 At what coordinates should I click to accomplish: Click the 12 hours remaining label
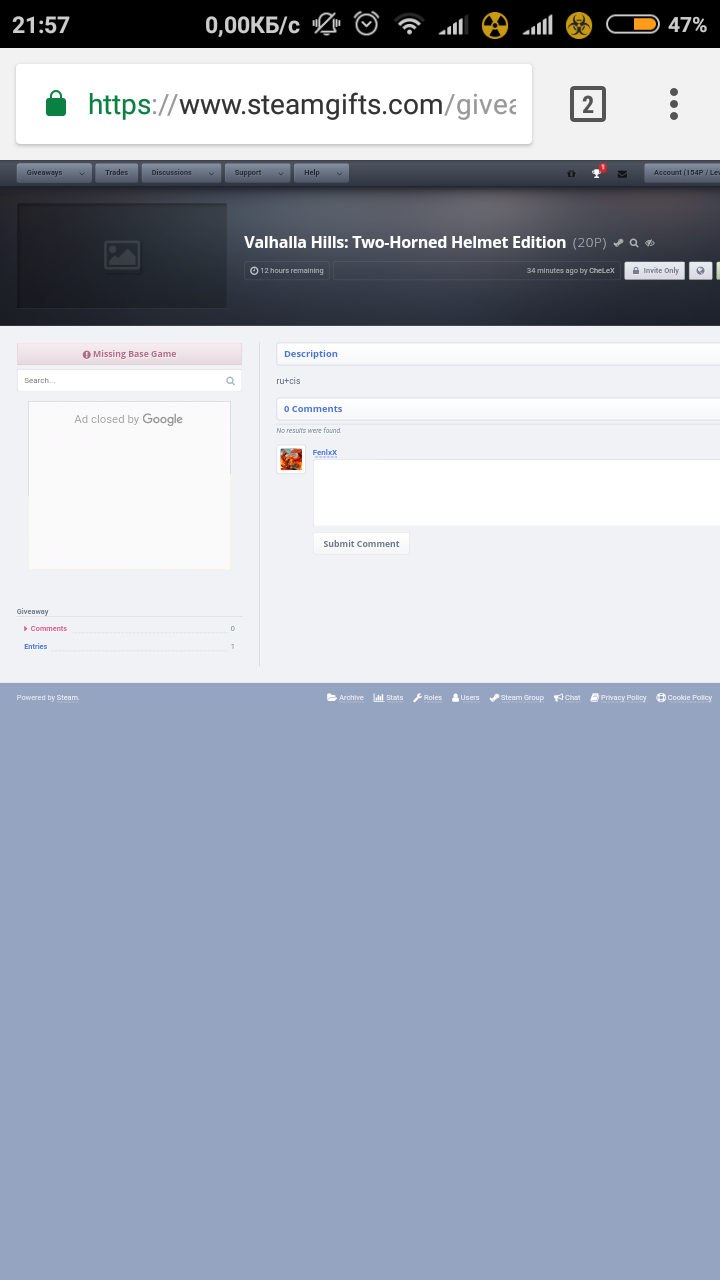(287, 271)
